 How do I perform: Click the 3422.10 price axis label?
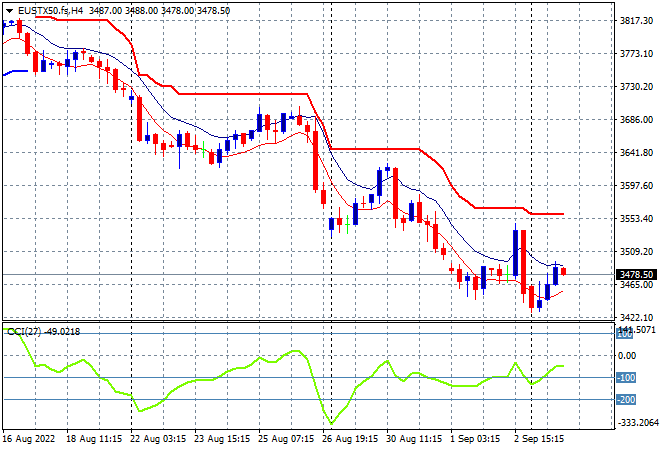point(636,317)
